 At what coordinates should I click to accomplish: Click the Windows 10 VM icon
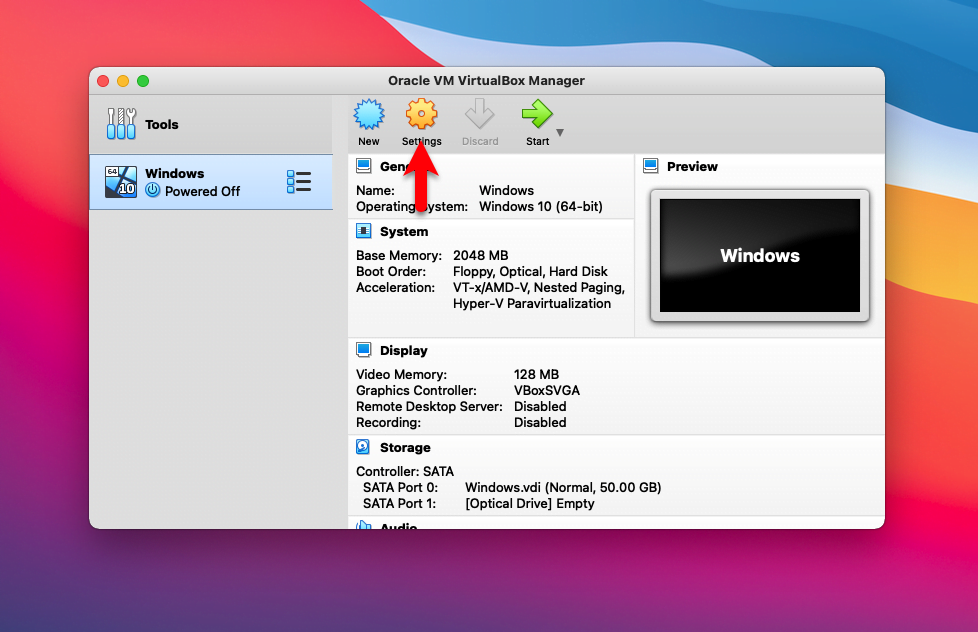coord(121,182)
